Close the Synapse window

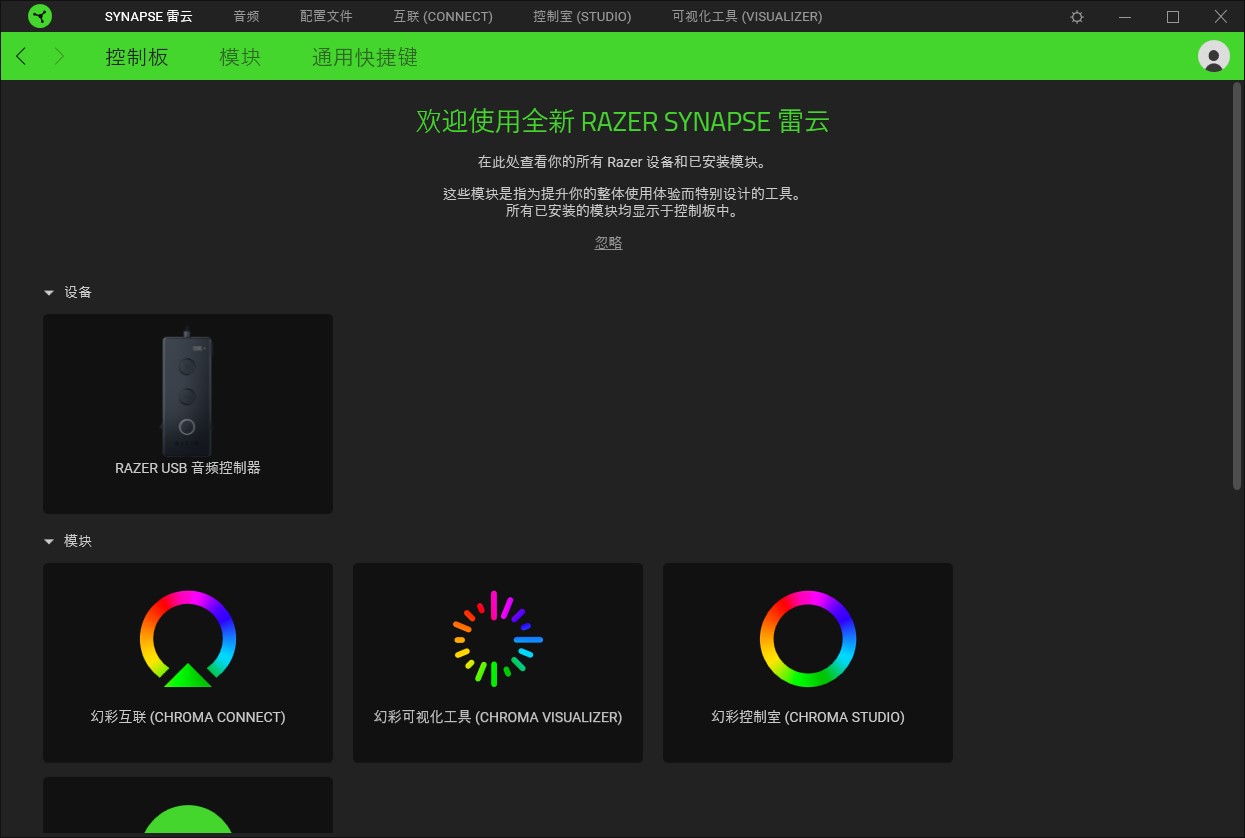[x=1221, y=17]
